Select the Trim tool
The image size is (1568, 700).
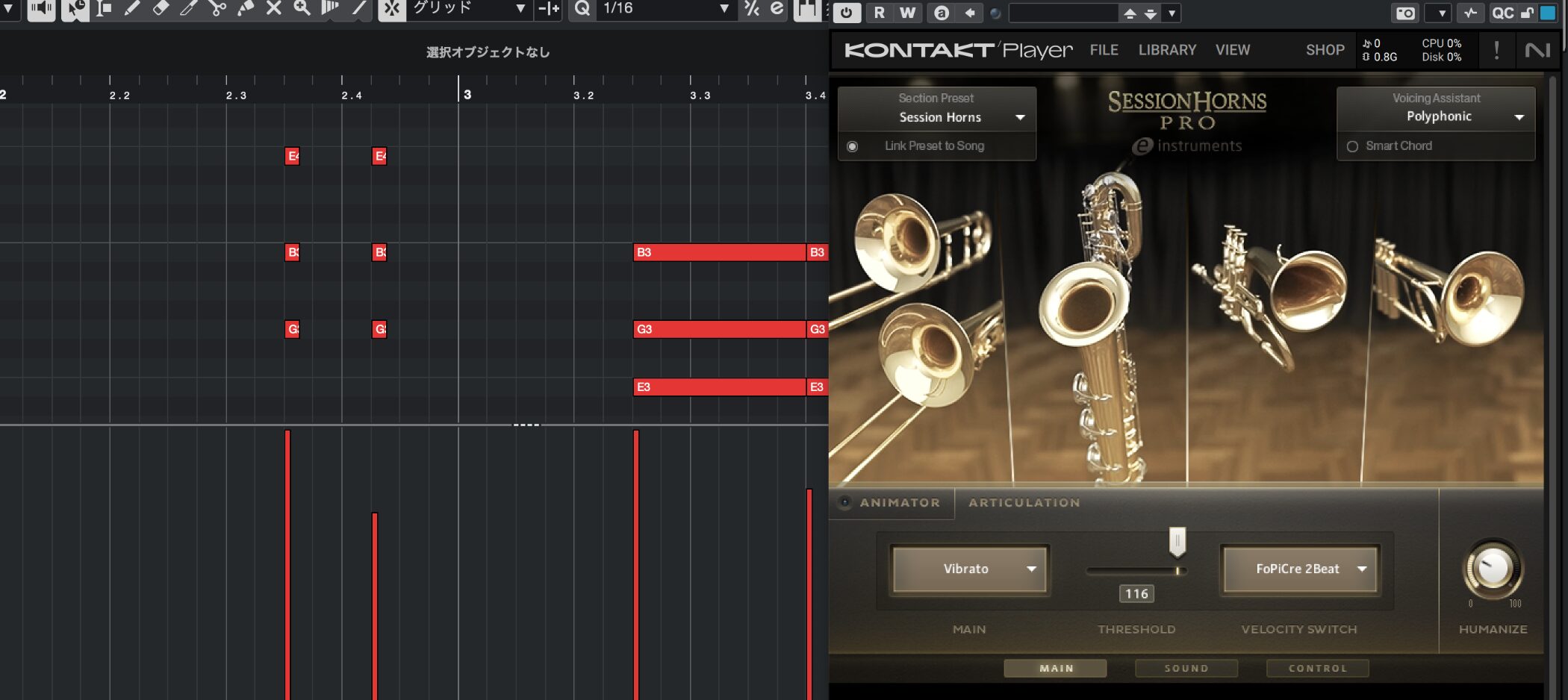coord(189,9)
